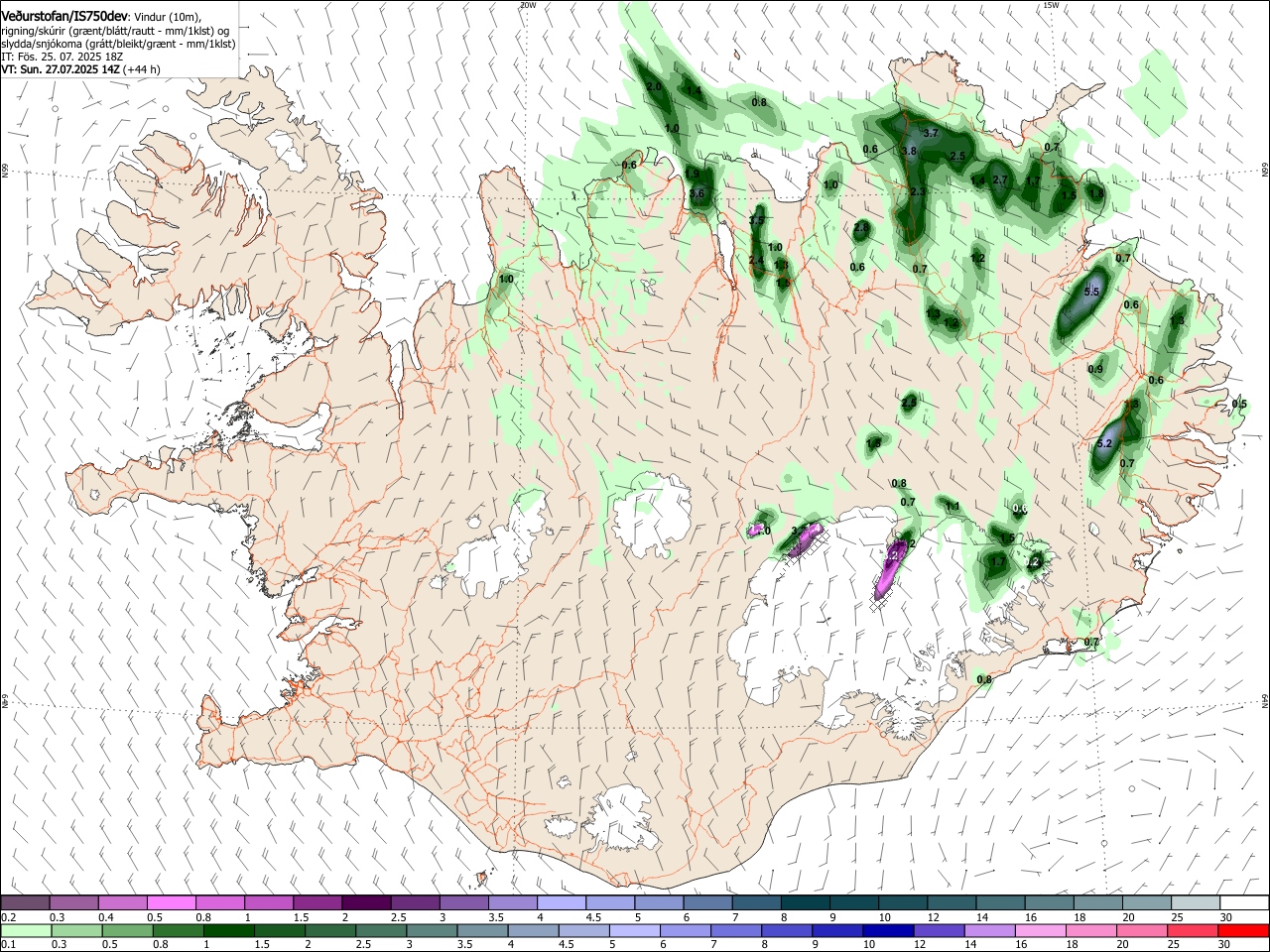Click the bottom-row red swatch after 30

pyautogui.click(x=1243, y=930)
